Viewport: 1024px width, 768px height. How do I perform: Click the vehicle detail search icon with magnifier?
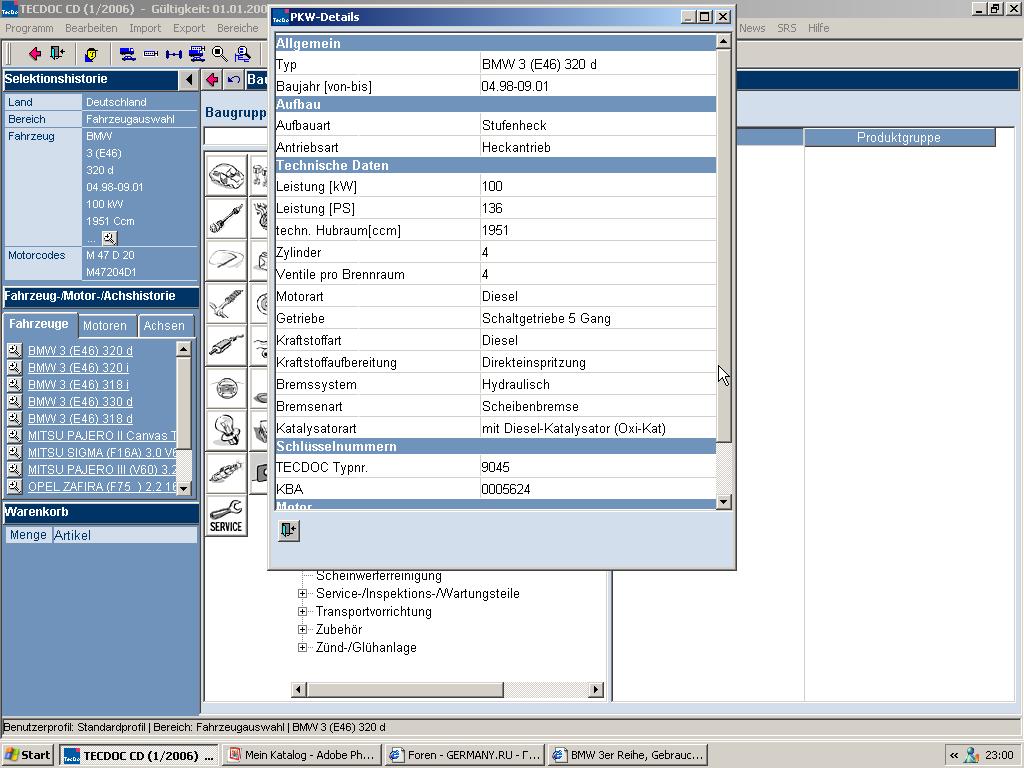(242, 54)
